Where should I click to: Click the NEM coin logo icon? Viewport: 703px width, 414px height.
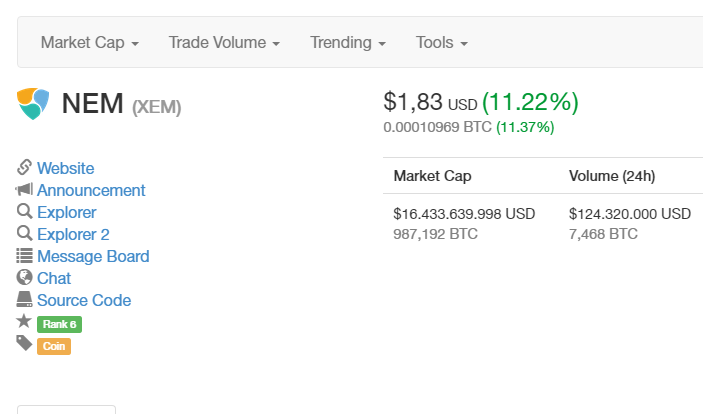[x=33, y=103]
